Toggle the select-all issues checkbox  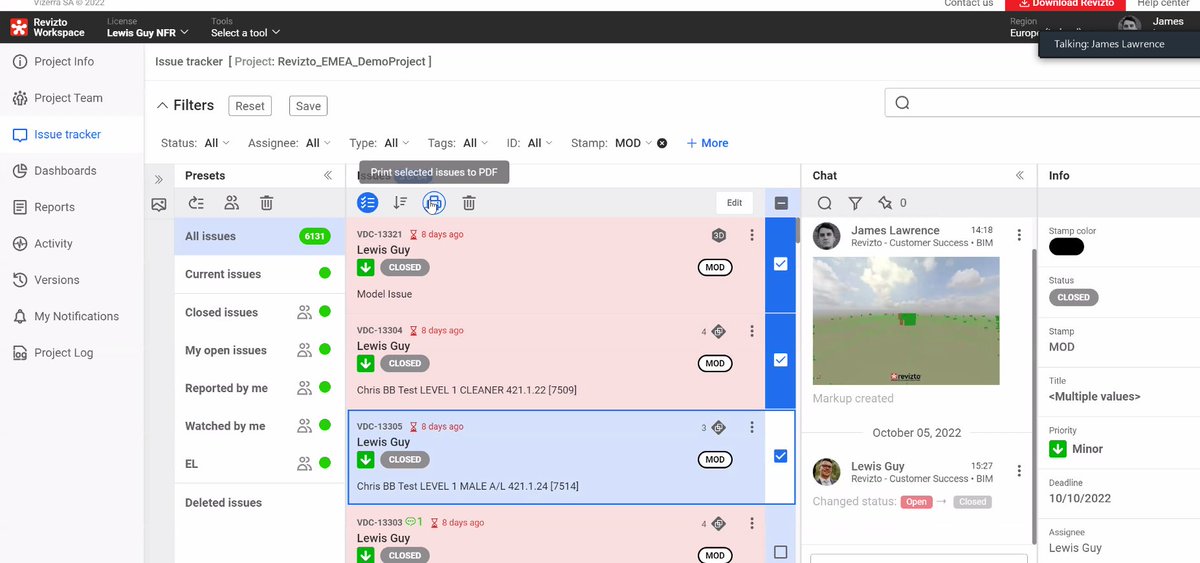(x=781, y=203)
